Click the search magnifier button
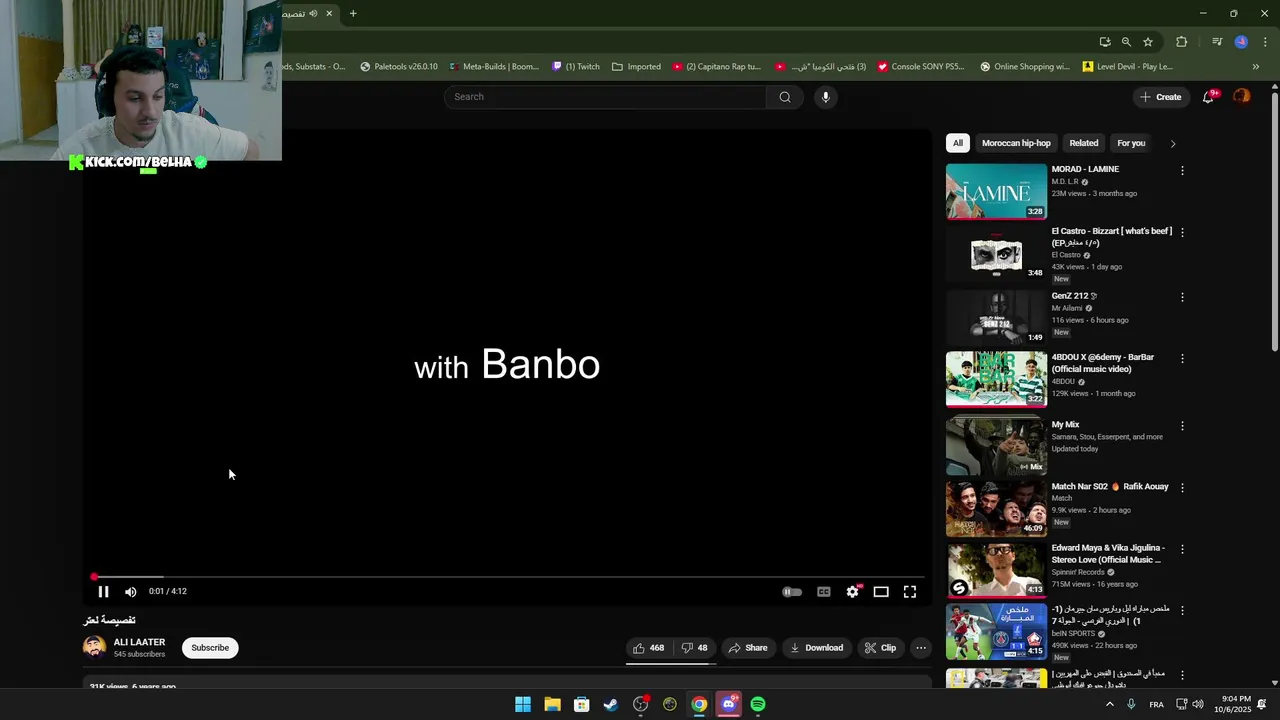This screenshot has height=720, width=1280. click(785, 97)
